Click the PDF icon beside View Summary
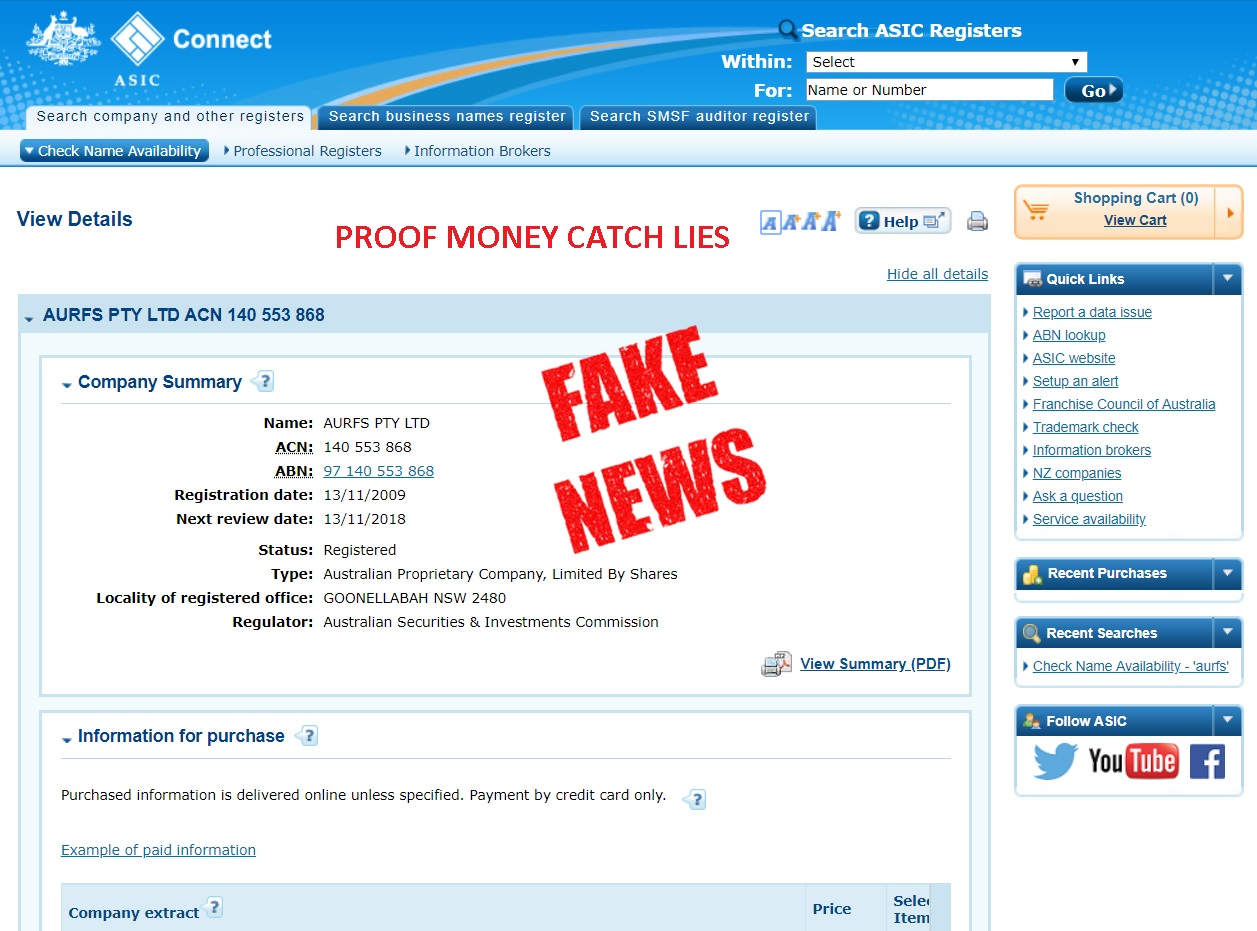The width and height of the screenshot is (1257, 931). tap(777, 664)
